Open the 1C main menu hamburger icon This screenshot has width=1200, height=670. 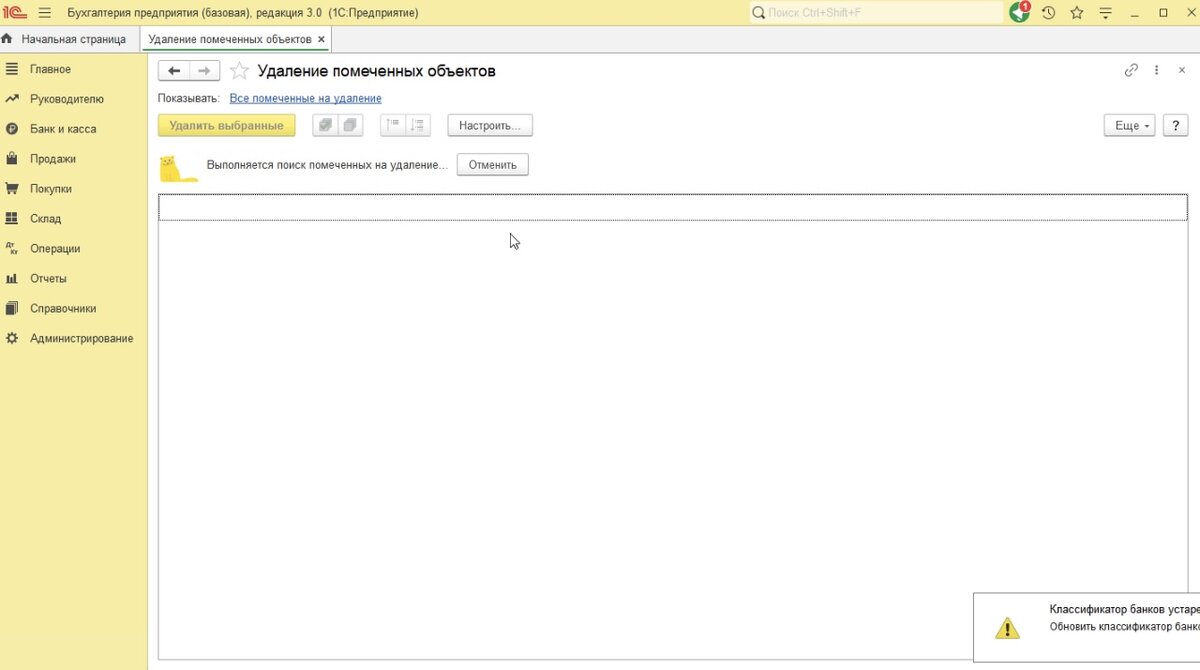pyautogui.click(x=44, y=13)
